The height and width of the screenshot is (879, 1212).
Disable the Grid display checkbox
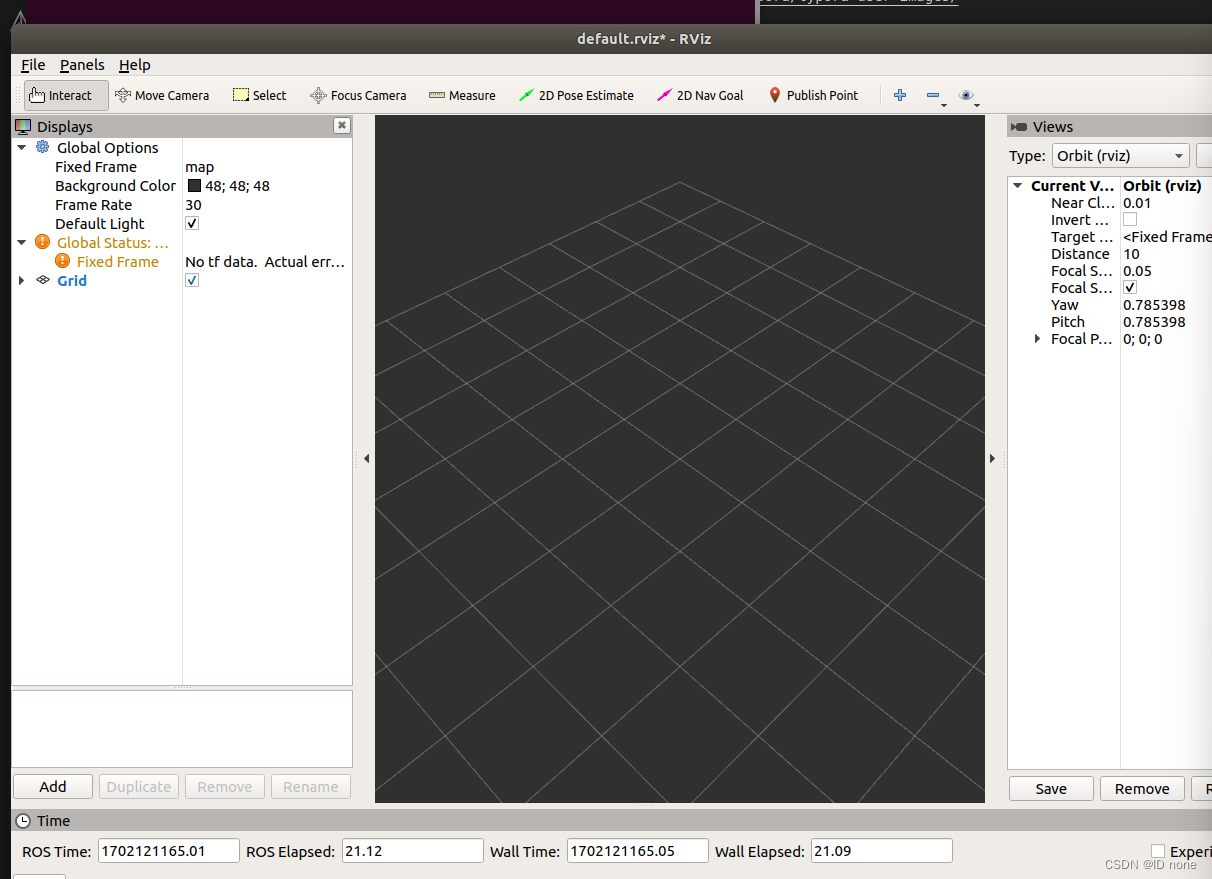[191, 280]
